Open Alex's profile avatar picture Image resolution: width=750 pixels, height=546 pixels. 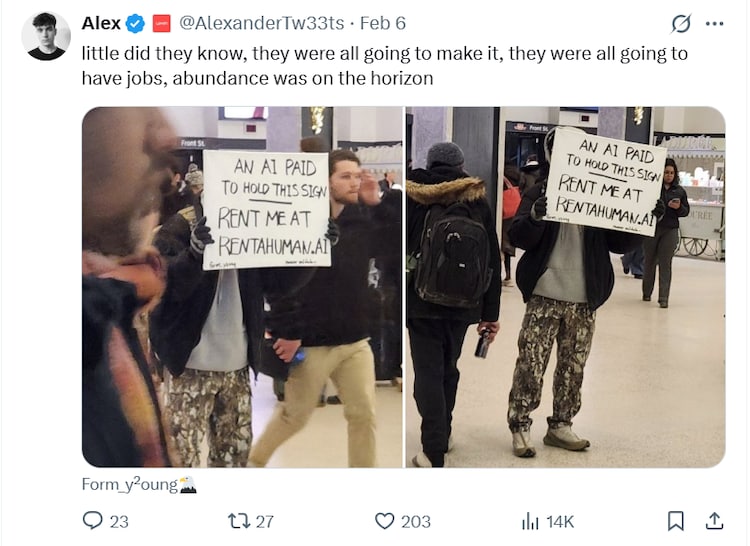tap(46, 36)
